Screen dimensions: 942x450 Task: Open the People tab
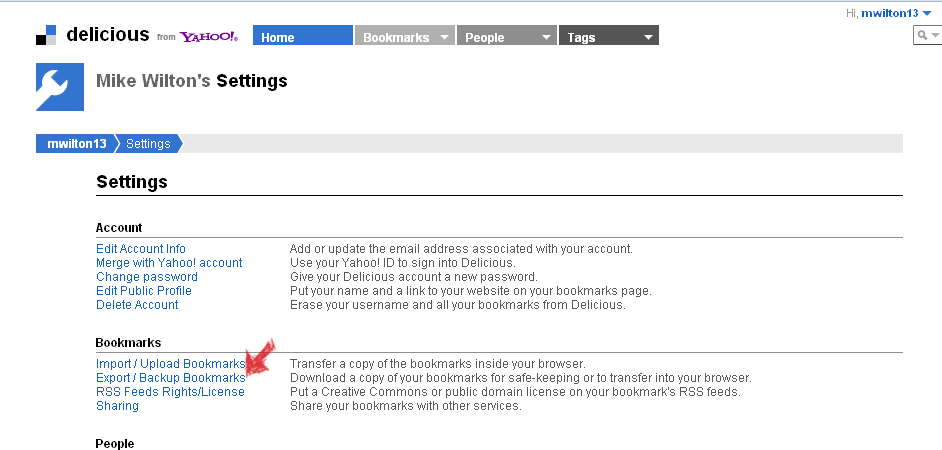507,35
